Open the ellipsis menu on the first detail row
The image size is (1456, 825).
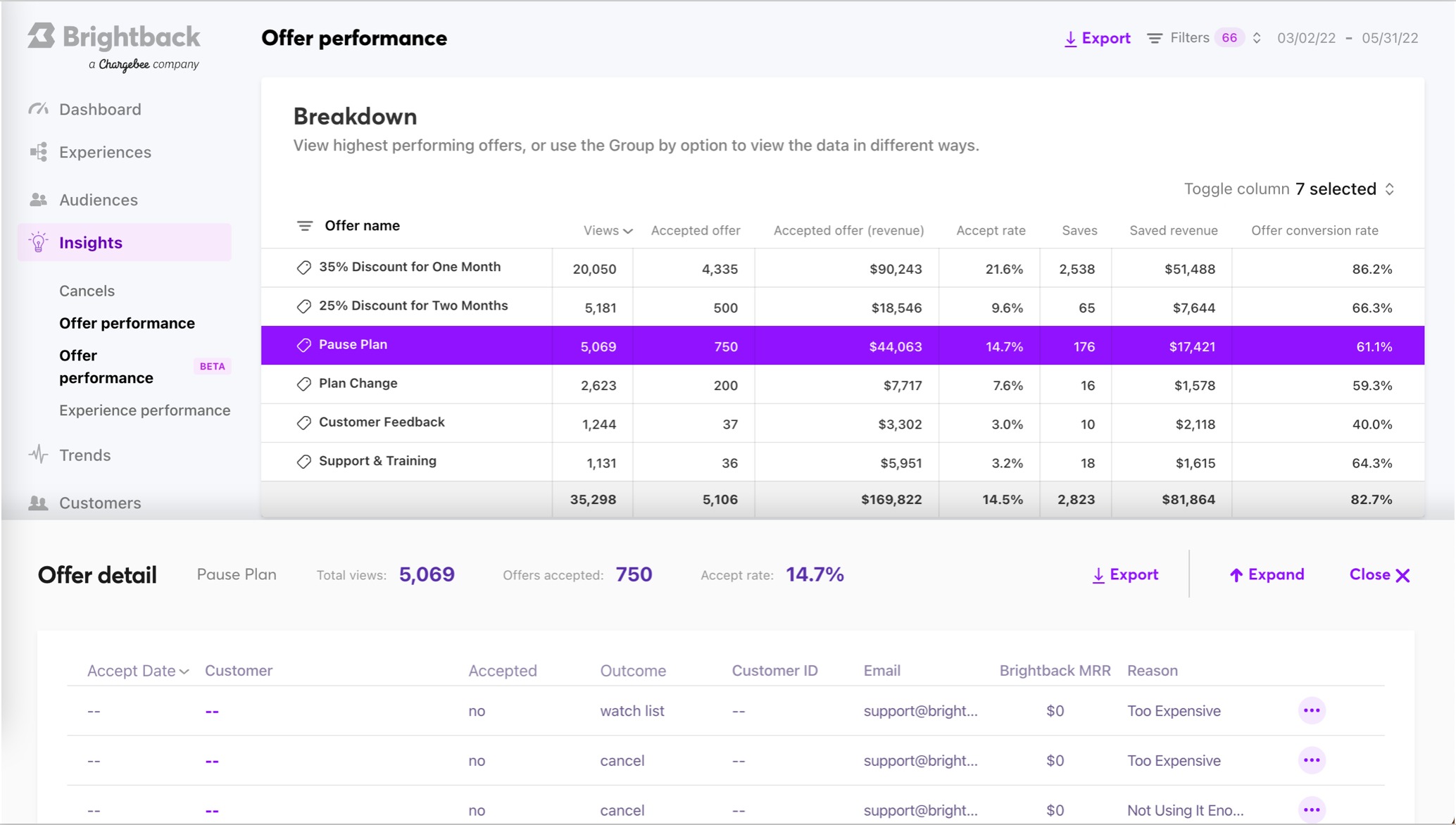(1311, 710)
